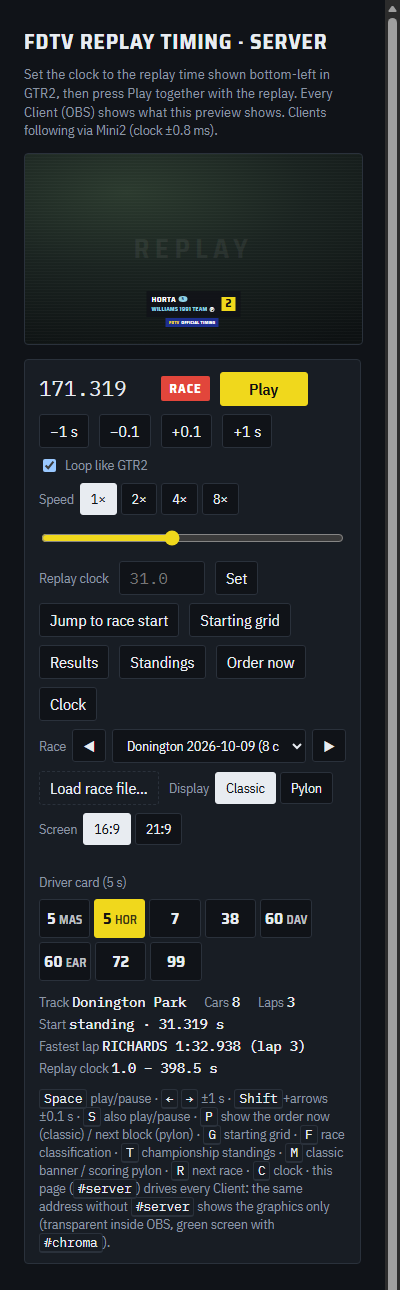Image resolution: width=400 pixels, height=1290 pixels.
Task: Click the #chroma code label
Action: (71, 1243)
